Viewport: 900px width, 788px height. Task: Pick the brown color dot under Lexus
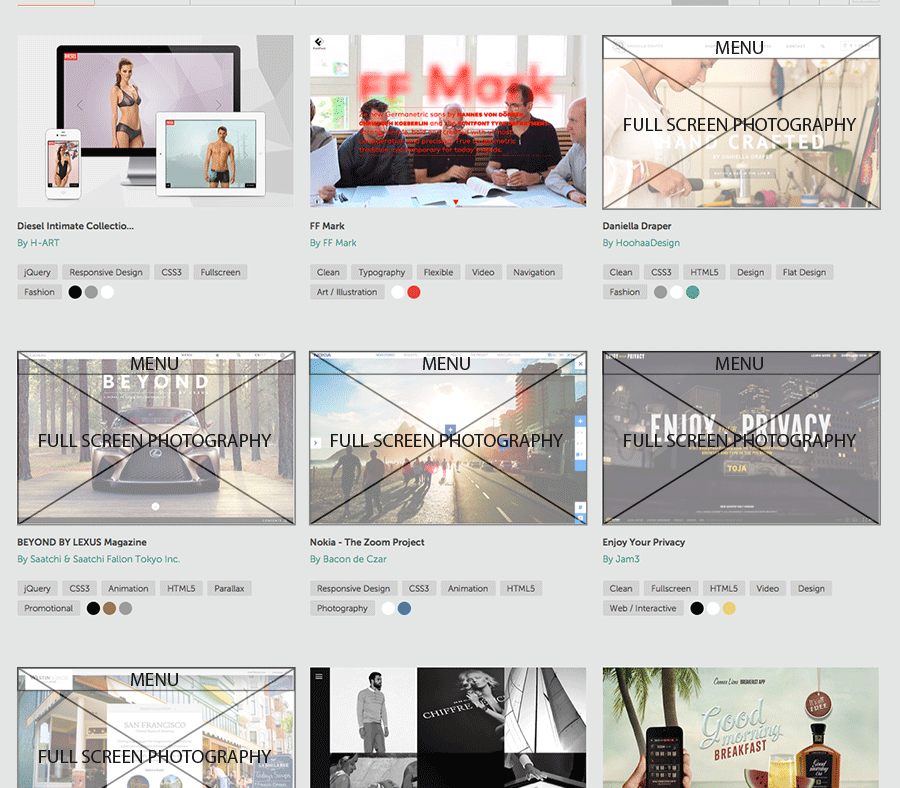[x=109, y=608]
